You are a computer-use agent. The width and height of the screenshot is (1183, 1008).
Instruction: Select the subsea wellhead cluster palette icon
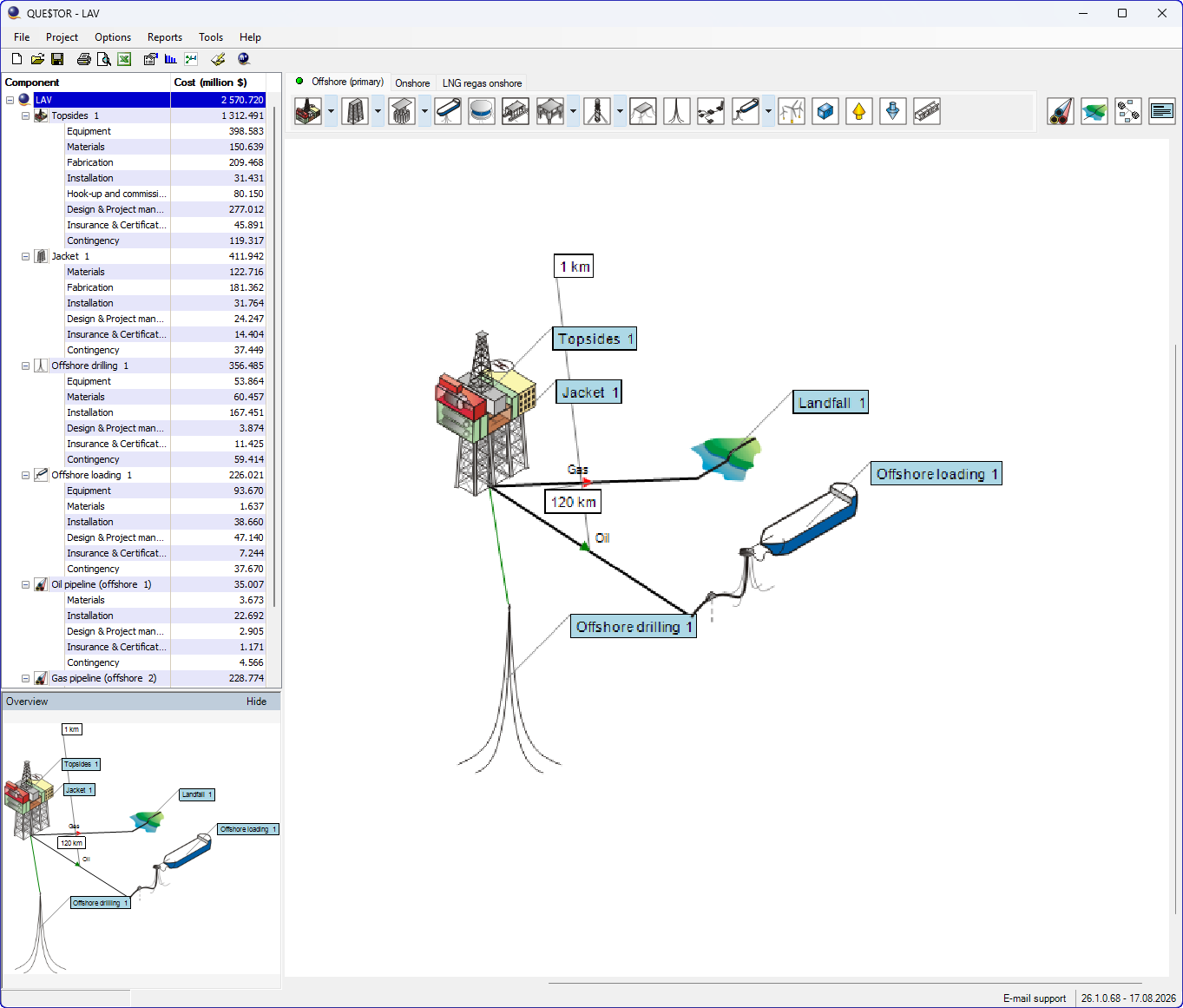711,111
